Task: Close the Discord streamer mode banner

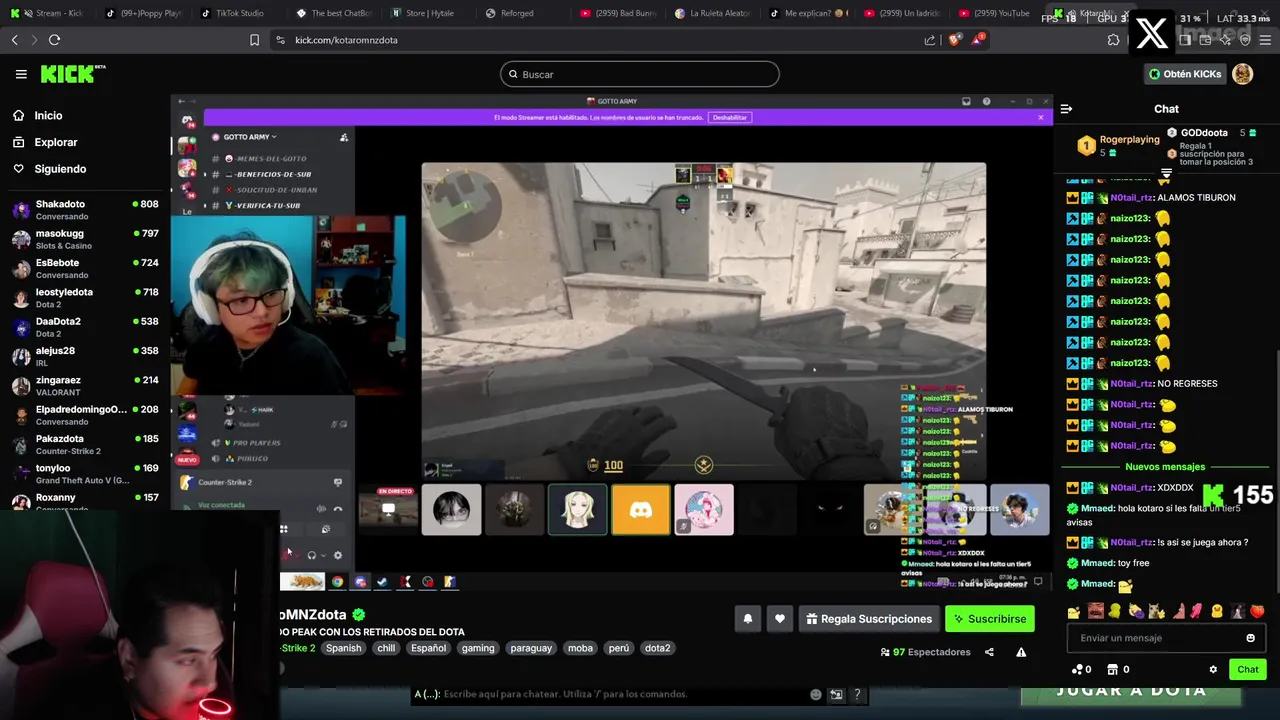Action: (x=1040, y=117)
